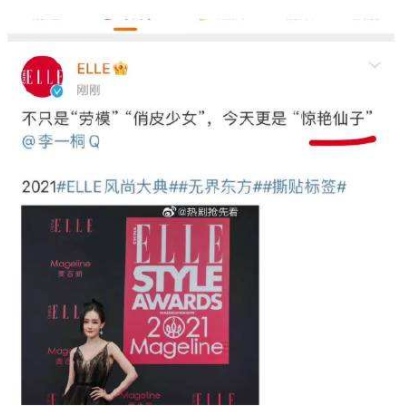The width and height of the screenshot is (416, 414).
Task: Click the 2021 text before hashtags
Action: [39, 187]
